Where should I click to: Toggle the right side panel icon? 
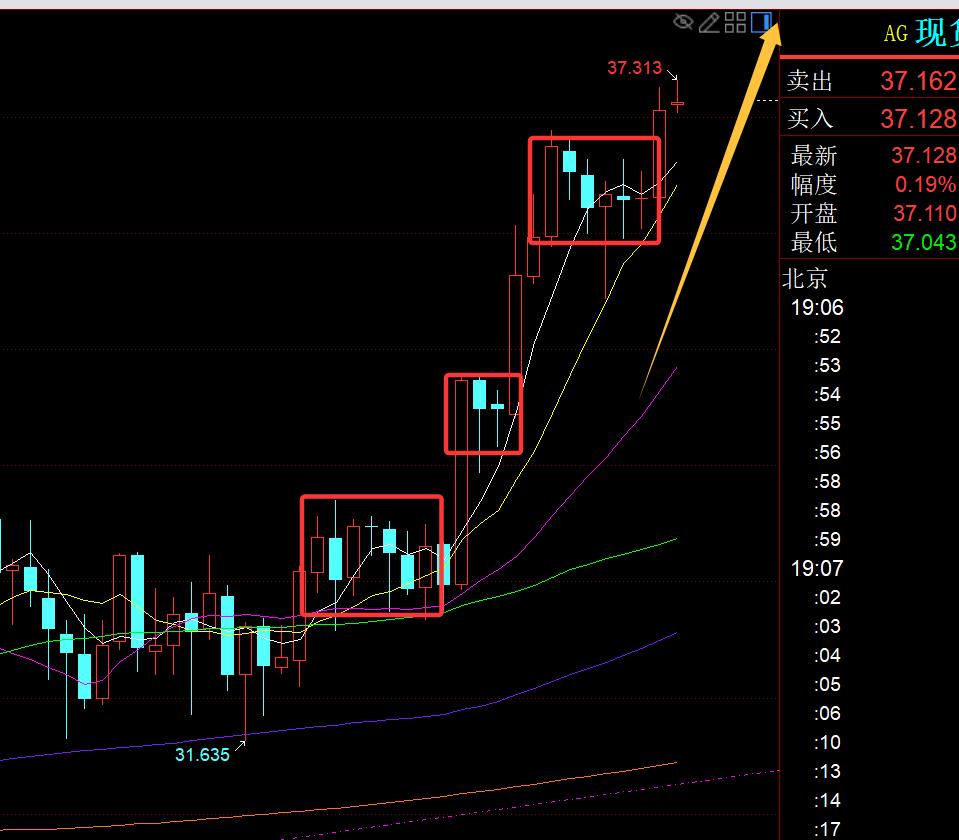(762, 22)
